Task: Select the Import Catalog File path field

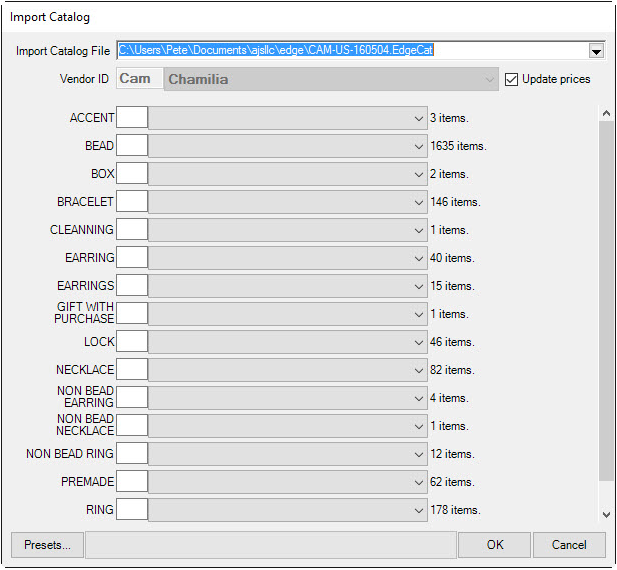Action: point(350,50)
